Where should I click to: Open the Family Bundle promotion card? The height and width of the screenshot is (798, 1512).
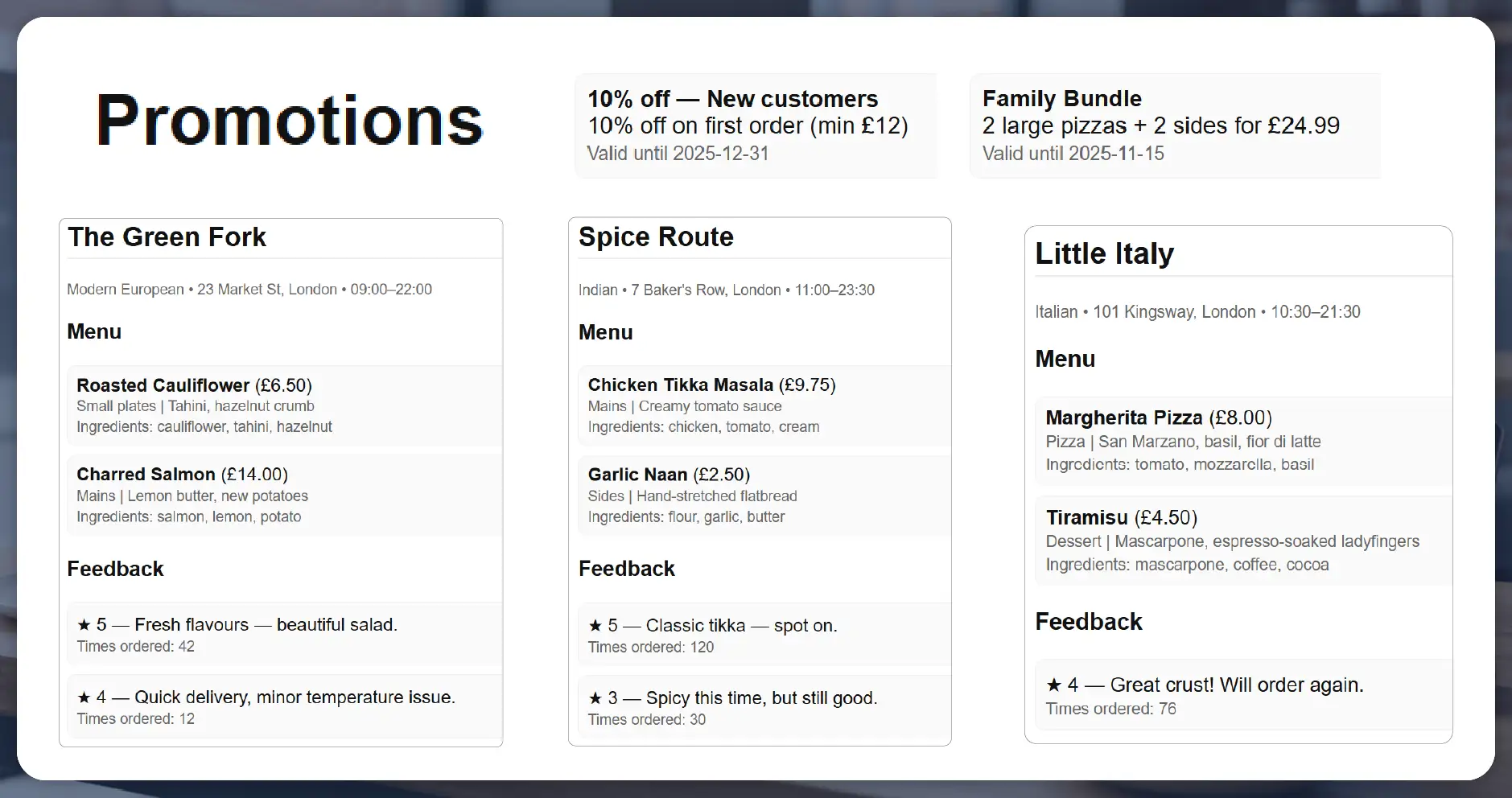[x=1174, y=125]
